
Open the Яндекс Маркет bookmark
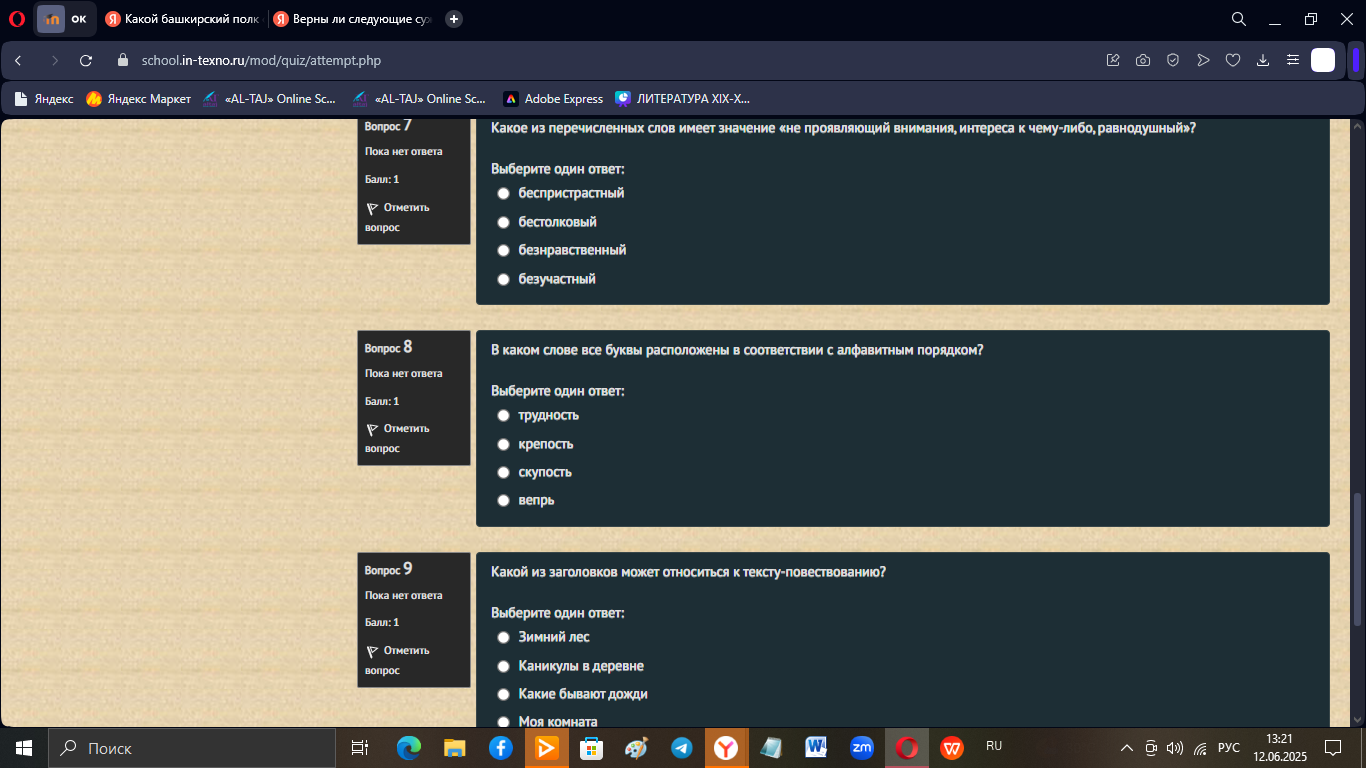click(x=138, y=99)
